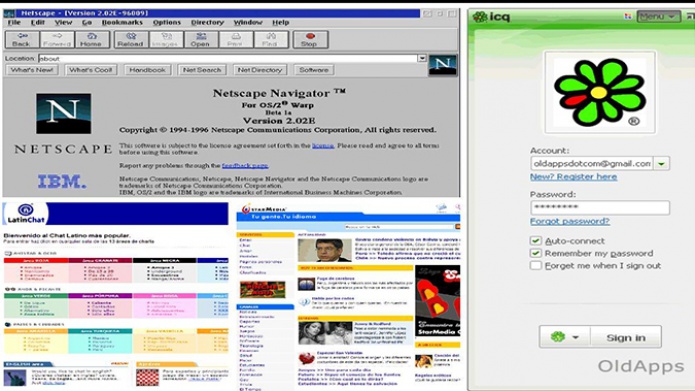This screenshot has width=695, height=391.
Task: Click the Back button in Netscape toolbar
Action: (21, 39)
